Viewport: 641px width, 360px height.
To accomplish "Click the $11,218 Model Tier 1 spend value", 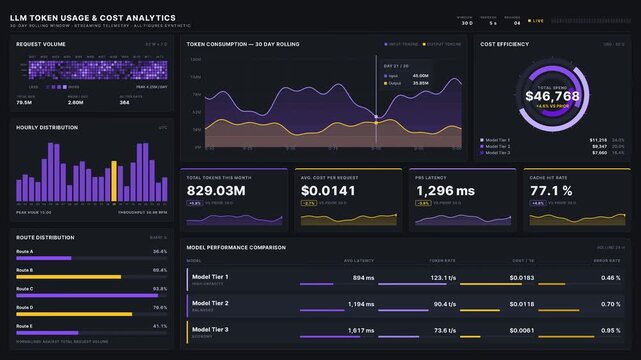I will click(x=598, y=140).
